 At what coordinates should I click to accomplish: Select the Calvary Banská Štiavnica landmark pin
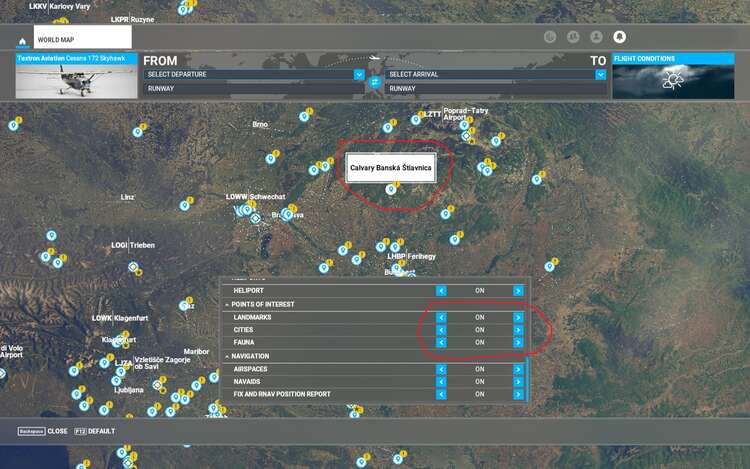point(390,188)
